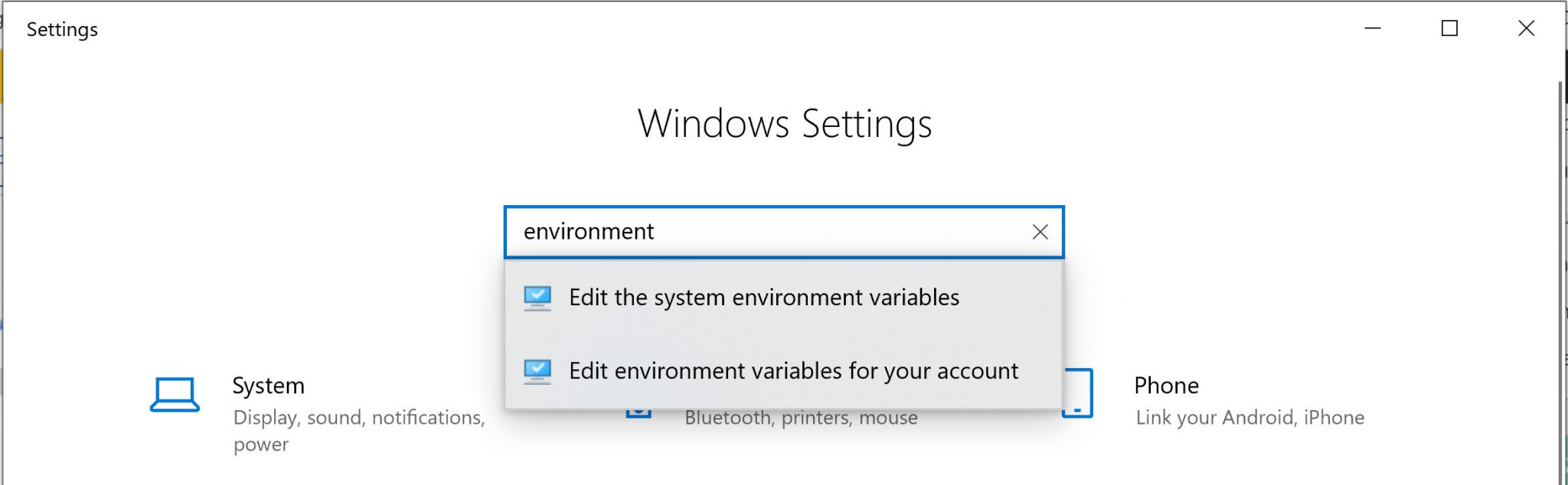The width and height of the screenshot is (1568, 485).
Task: Click "Link your Android, iPhone" description
Action: [x=1249, y=418]
